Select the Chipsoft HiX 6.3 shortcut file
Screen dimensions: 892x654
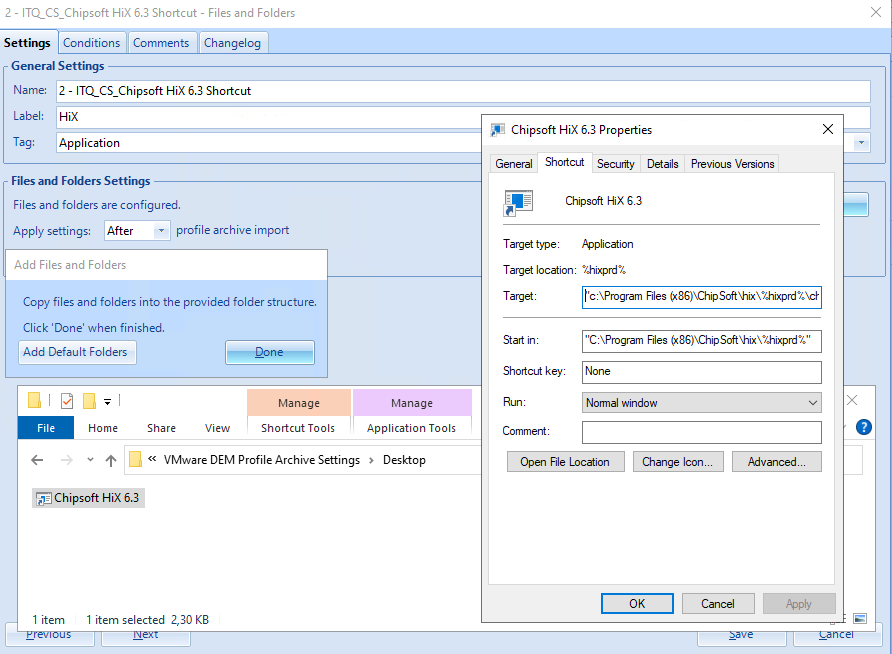88,498
